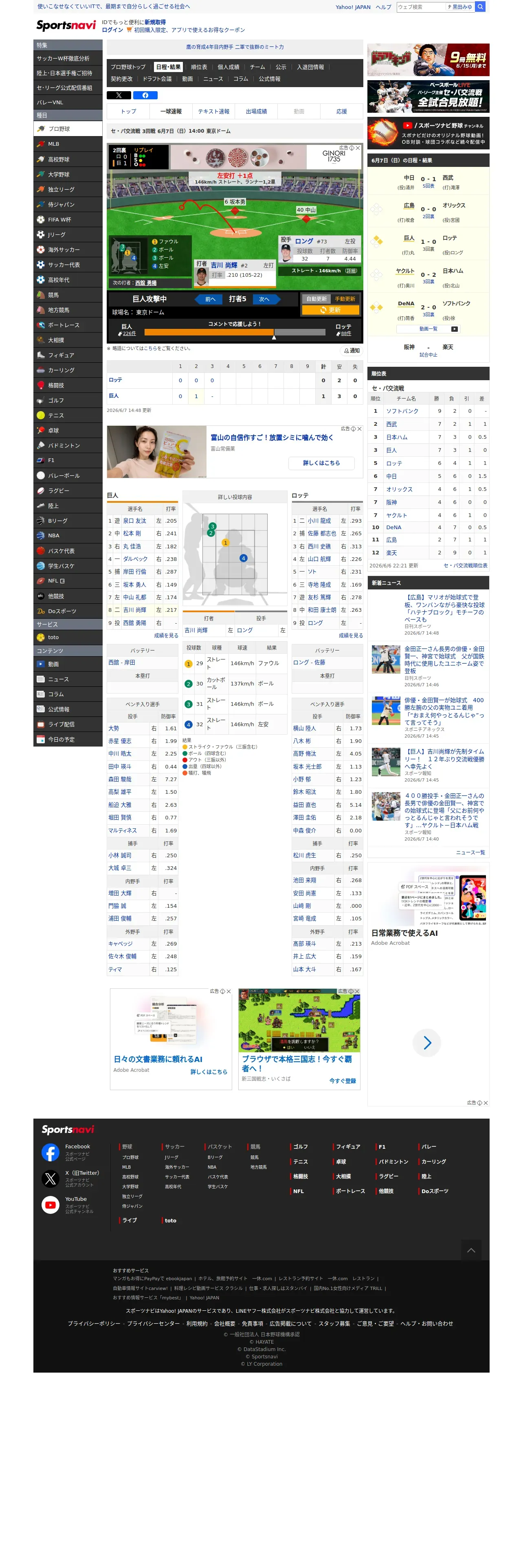Image resolution: width=523 pixels, height=1568 pixels.
Task: Select 順位表 in the pro baseball menu
Action: 199,67
